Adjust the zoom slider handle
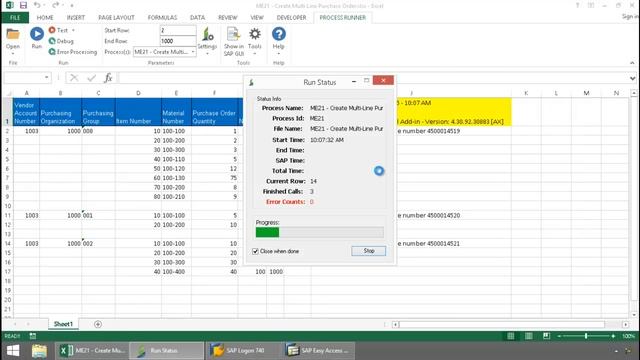This screenshot has height=360, width=640. (x=586, y=336)
